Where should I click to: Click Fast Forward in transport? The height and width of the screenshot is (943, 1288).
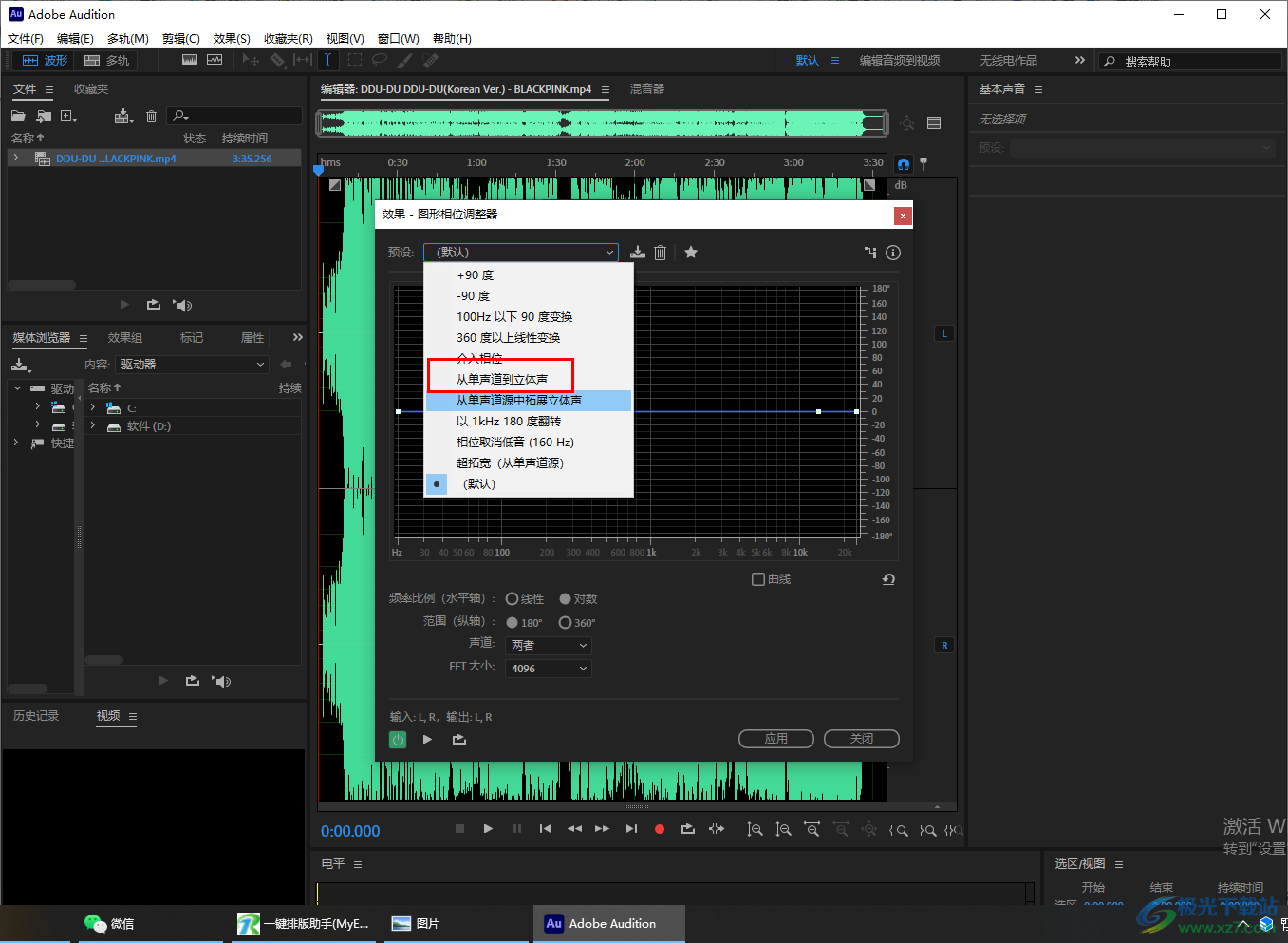click(602, 829)
